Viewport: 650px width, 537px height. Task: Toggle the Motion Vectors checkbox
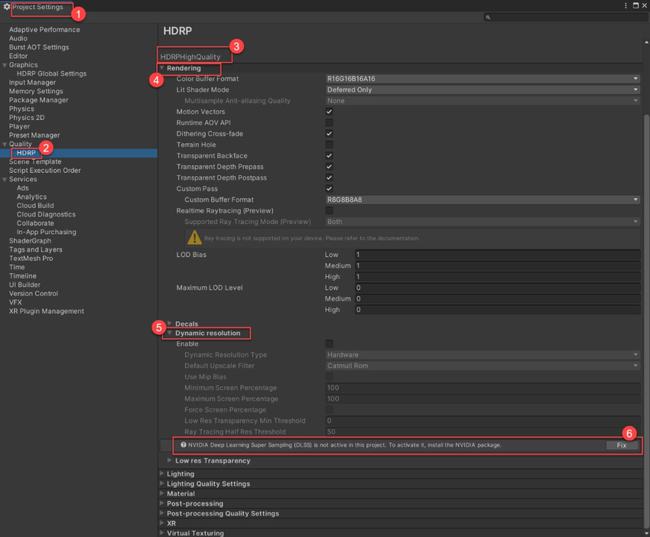pyautogui.click(x=329, y=112)
